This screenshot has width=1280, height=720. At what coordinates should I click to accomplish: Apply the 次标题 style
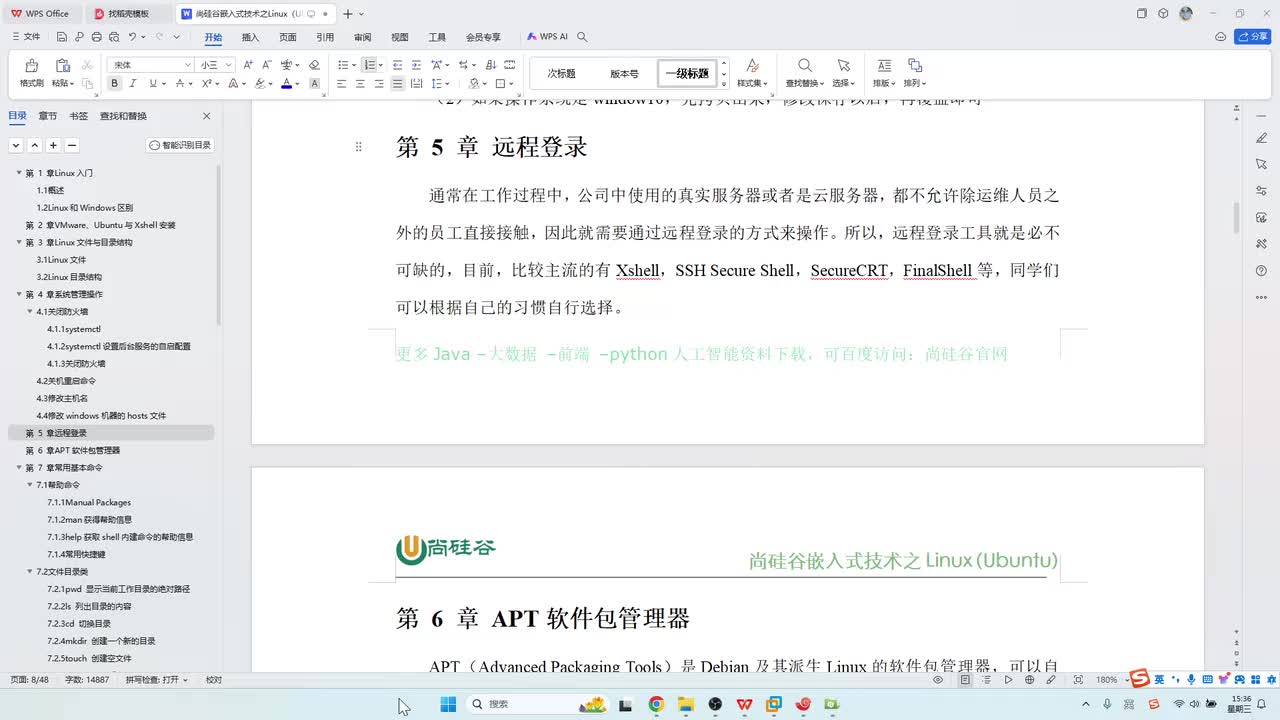561,73
